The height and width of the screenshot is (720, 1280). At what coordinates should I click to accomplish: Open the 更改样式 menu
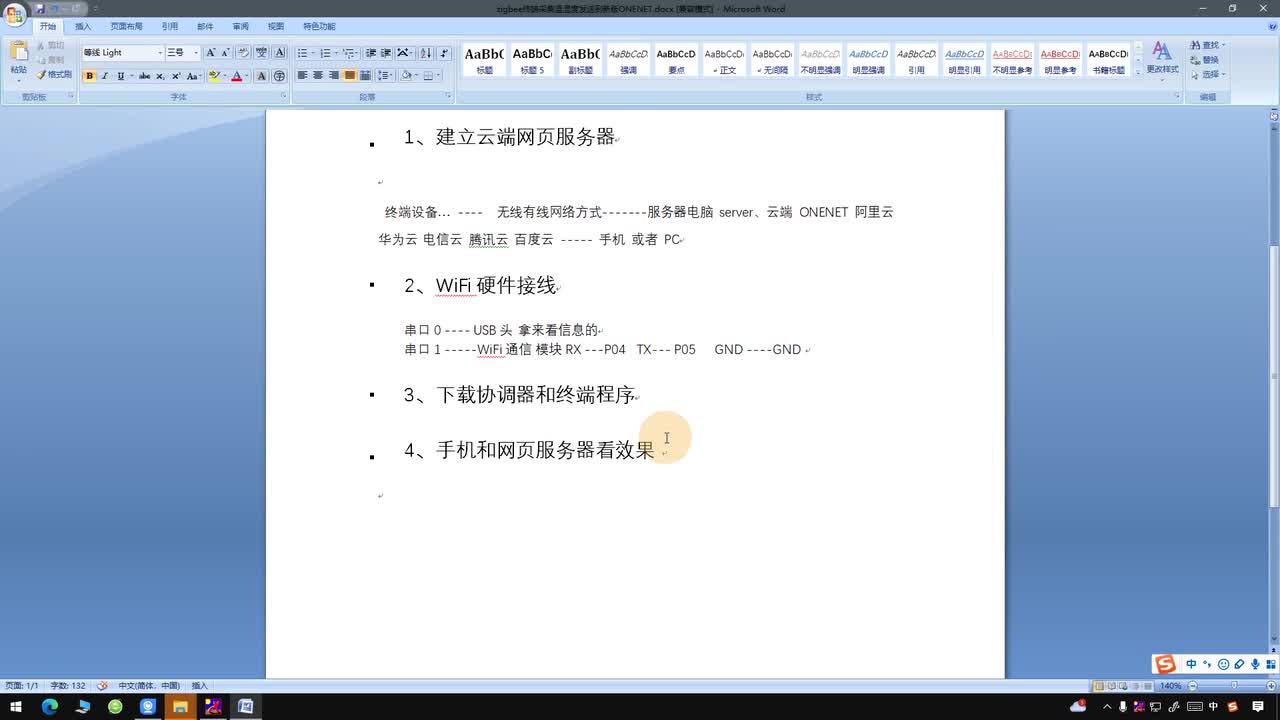click(1162, 59)
